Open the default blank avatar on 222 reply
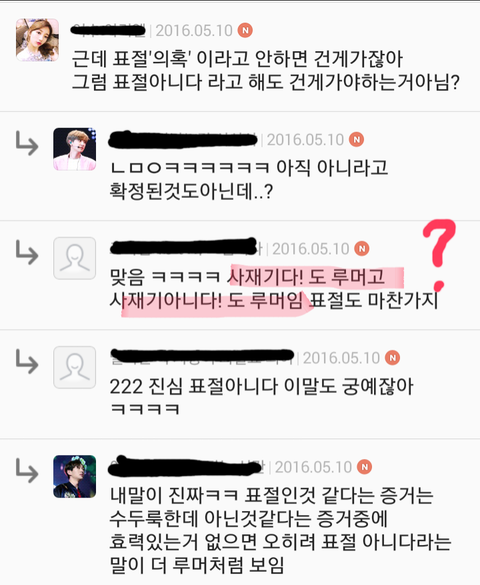This screenshot has width=480, height=585. [x=75, y=367]
